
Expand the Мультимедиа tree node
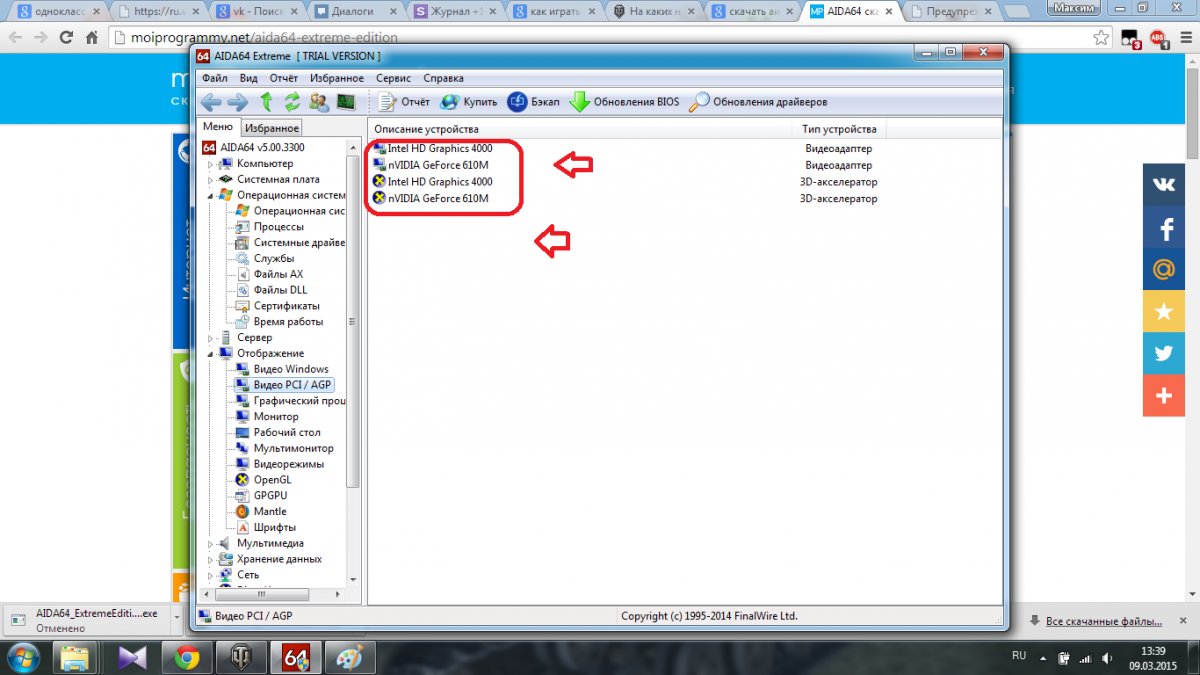click(x=210, y=543)
